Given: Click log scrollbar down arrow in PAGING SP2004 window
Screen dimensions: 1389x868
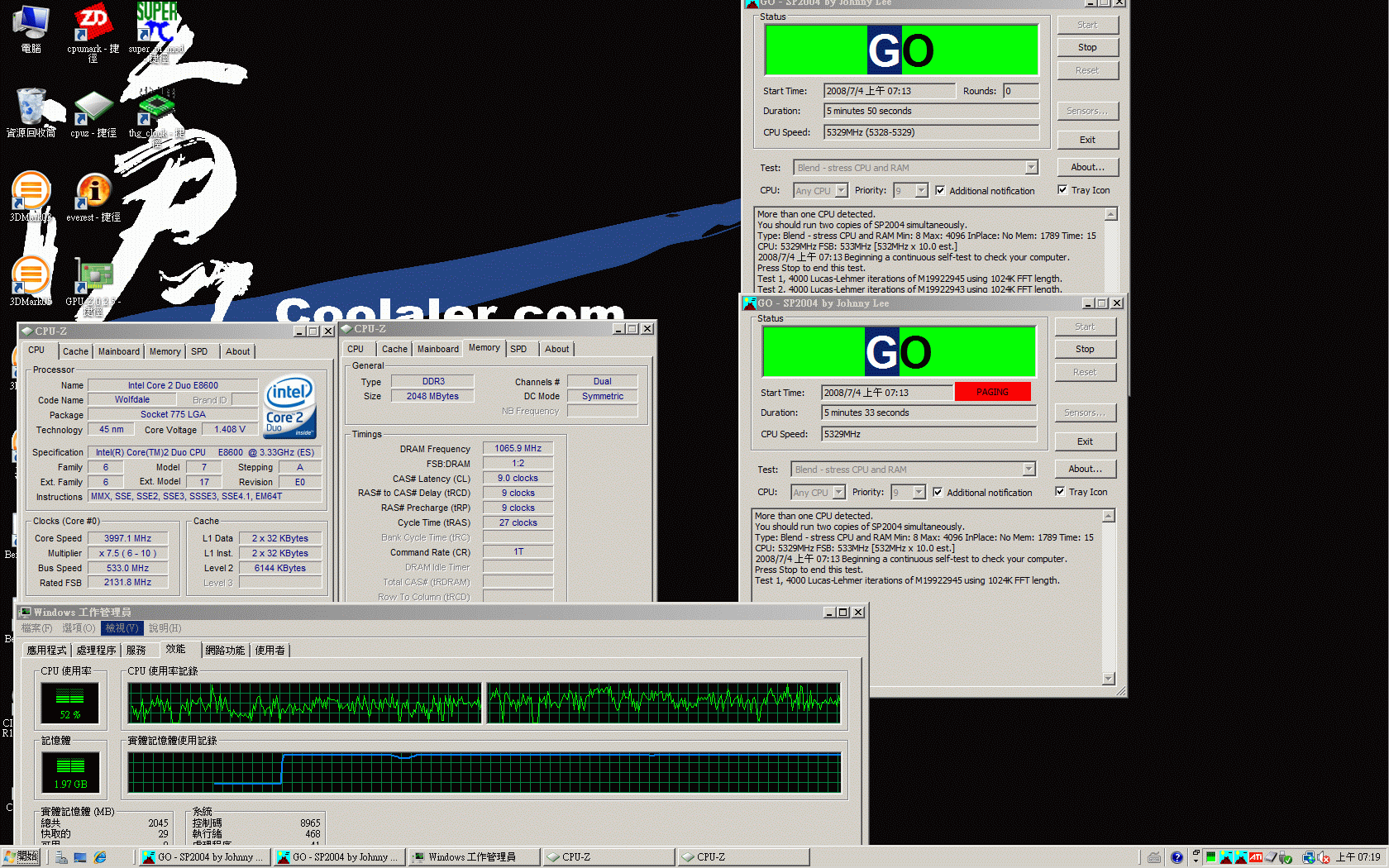Looking at the screenshot, I should (1109, 679).
